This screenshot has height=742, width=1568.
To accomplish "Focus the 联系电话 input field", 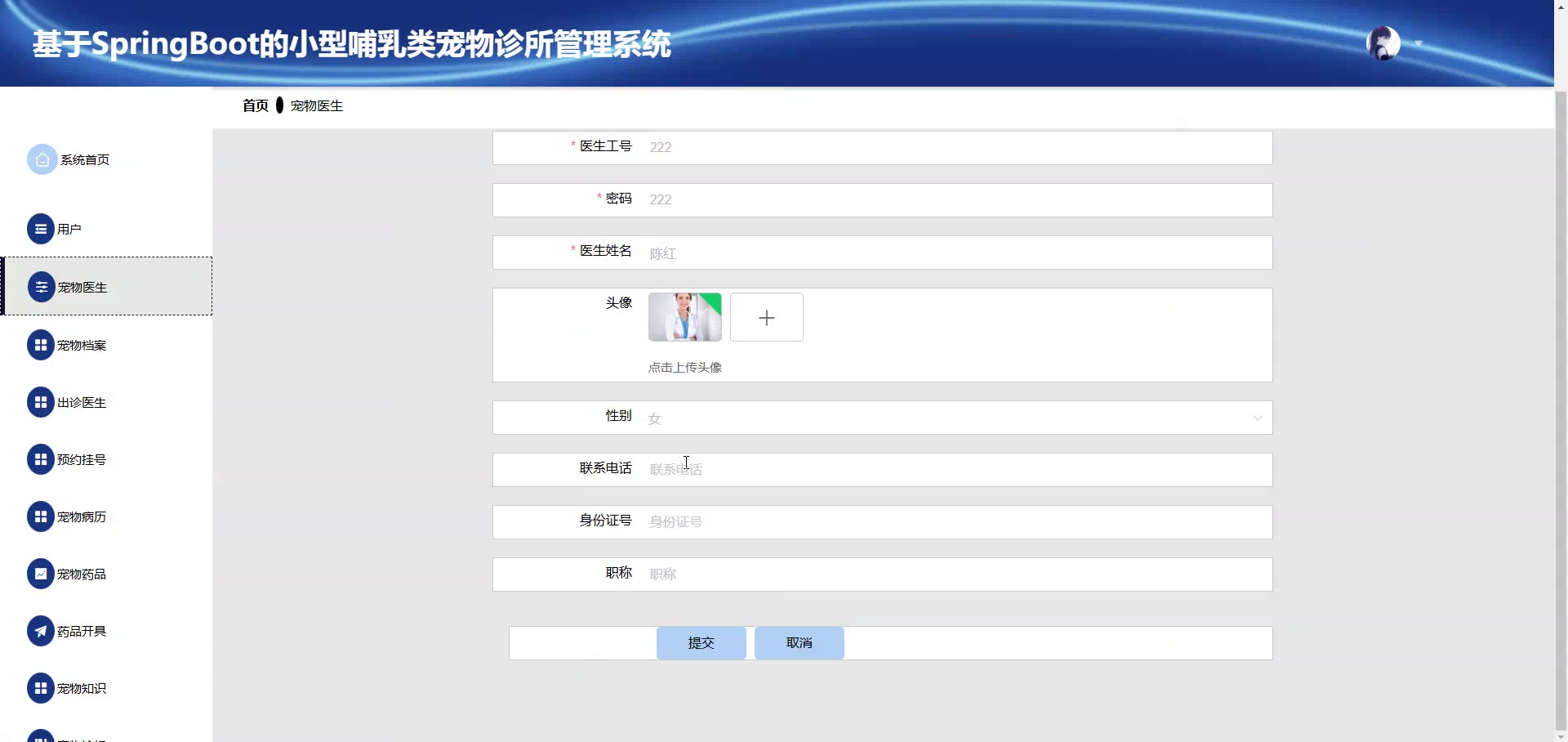I will [955, 469].
